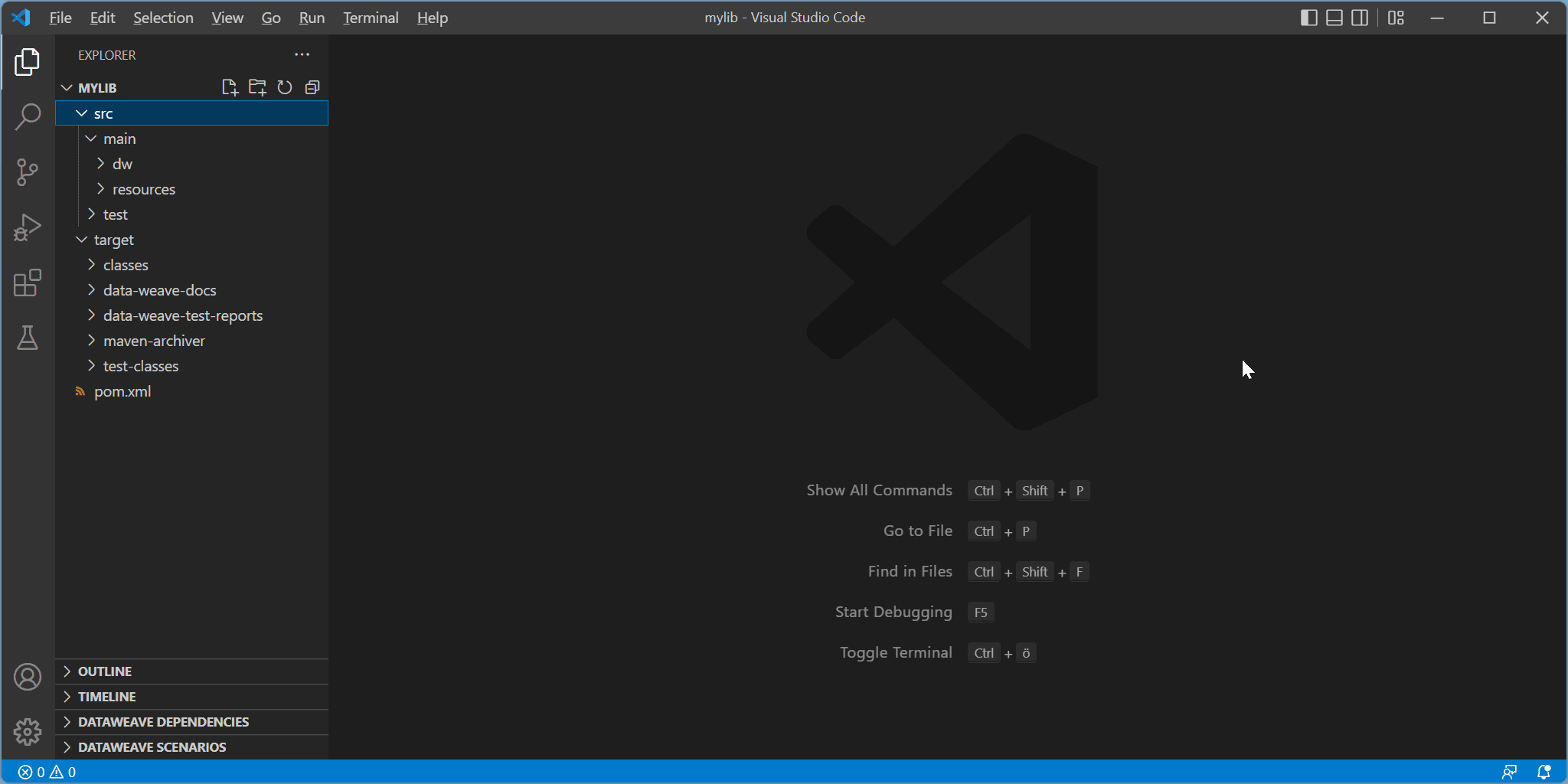Click the New File icon in MYLIB header

(x=230, y=87)
